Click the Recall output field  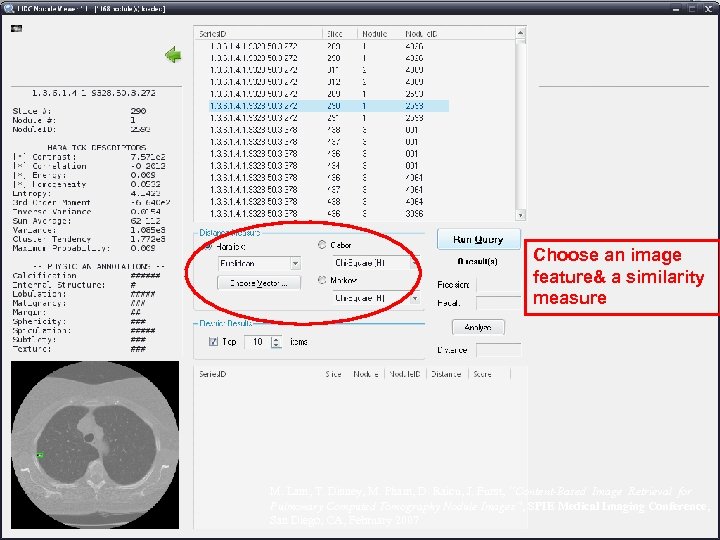tap(499, 303)
